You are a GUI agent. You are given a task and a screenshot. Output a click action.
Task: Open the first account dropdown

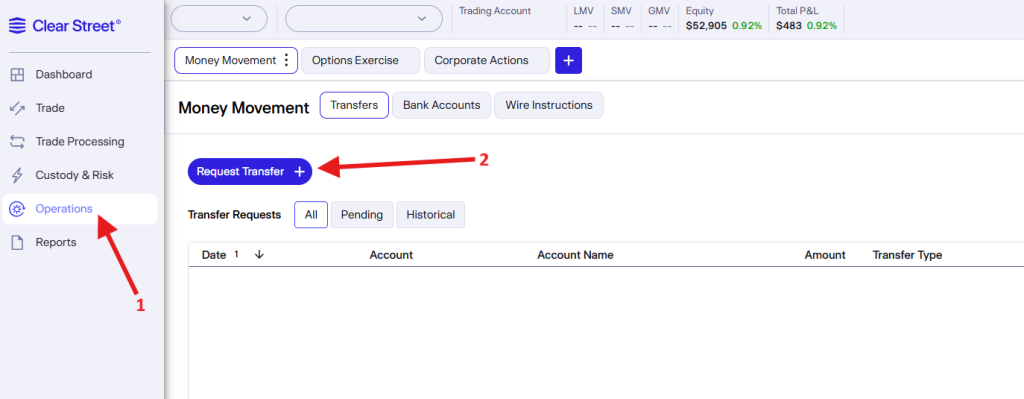coord(219,18)
